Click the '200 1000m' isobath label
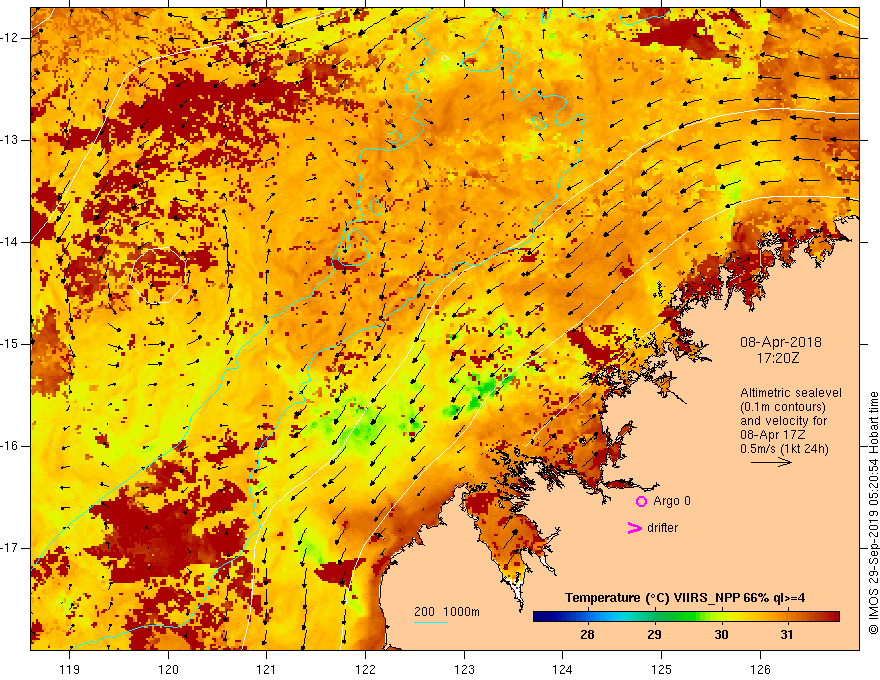Viewport: 880px width, 680px height. coord(447,612)
